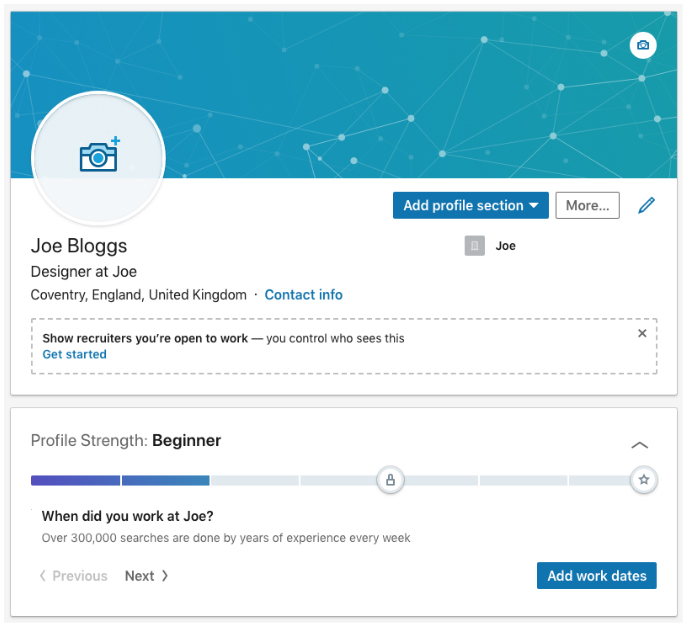Edit the profile intro with the pencil icon
Image resolution: width=690 pixels, height=631 pixels.
[x=646, y=205]
